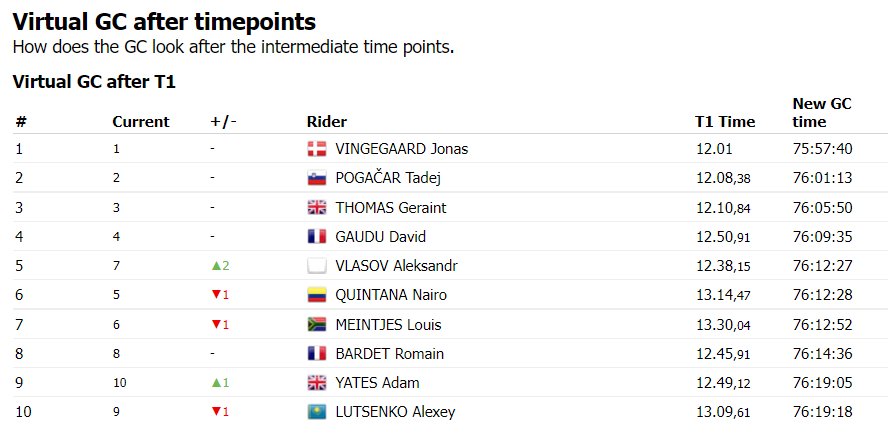Image resolution: width=891 pixels, height=425 pixels.
Task: Click the red down arrow in Quintana's row
Action: point(215,295)
